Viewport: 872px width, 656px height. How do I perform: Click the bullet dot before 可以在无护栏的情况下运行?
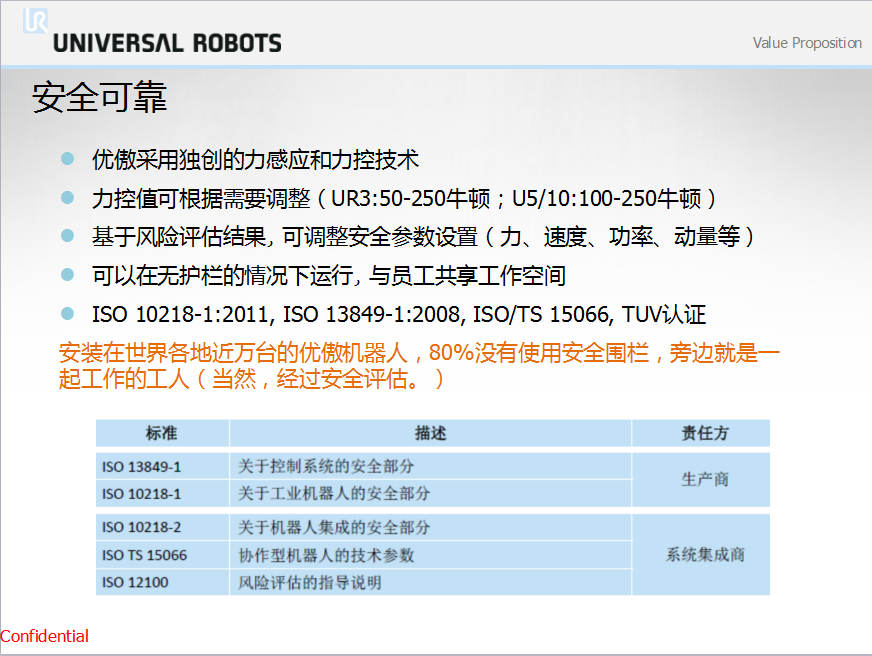(x=68, y=275)
